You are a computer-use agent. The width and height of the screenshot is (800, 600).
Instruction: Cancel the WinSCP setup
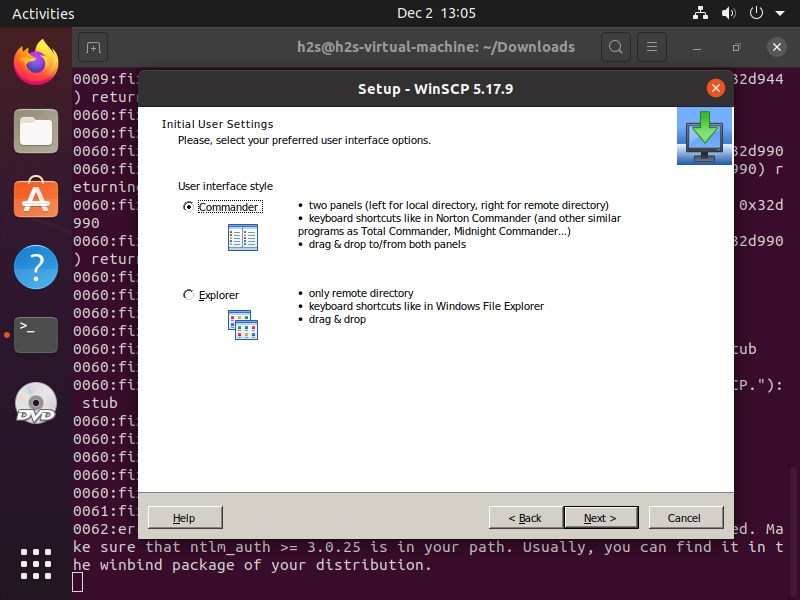[686, 518]
